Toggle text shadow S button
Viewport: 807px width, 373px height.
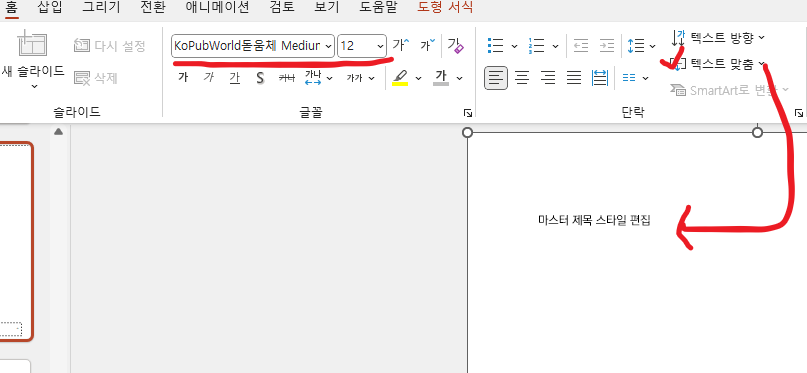(x=260, y=78)
